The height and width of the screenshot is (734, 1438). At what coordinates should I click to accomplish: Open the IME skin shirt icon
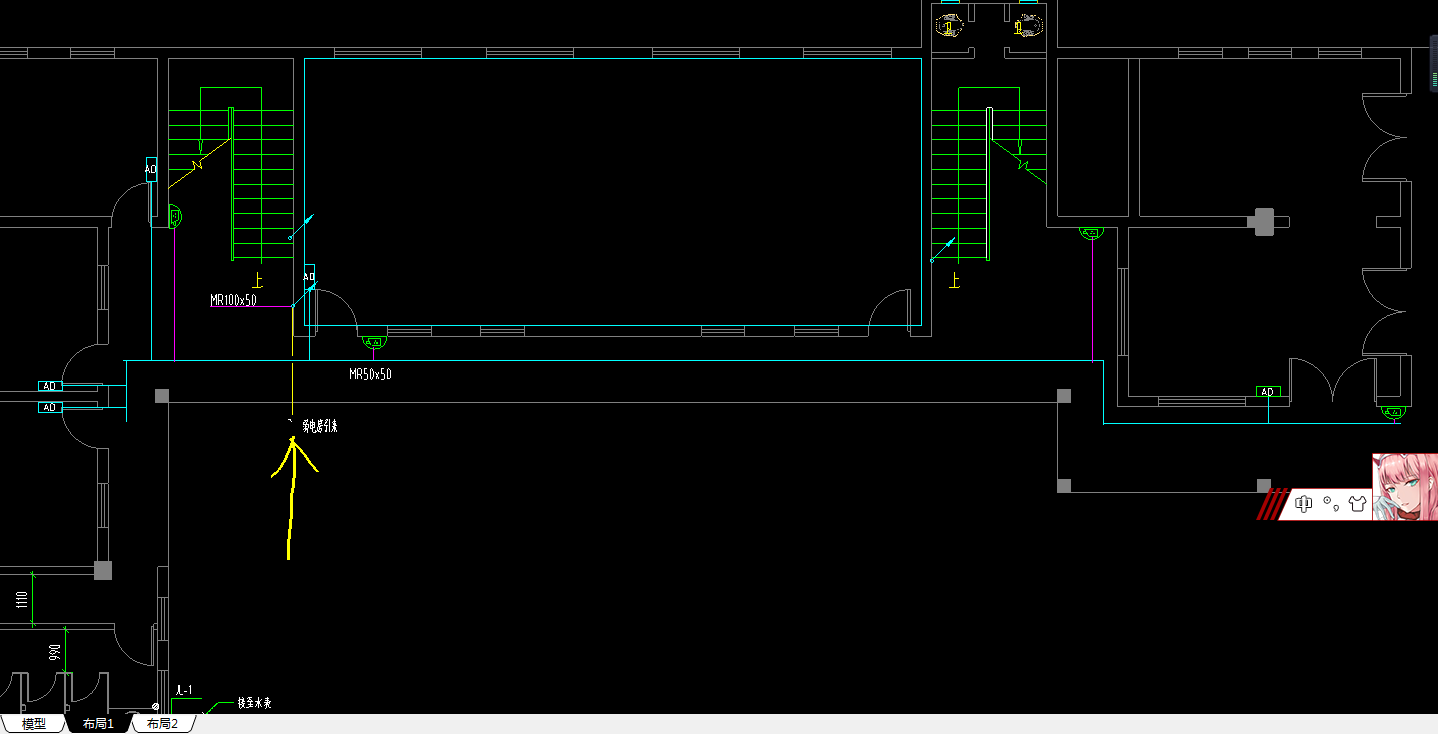(1356, 504)
